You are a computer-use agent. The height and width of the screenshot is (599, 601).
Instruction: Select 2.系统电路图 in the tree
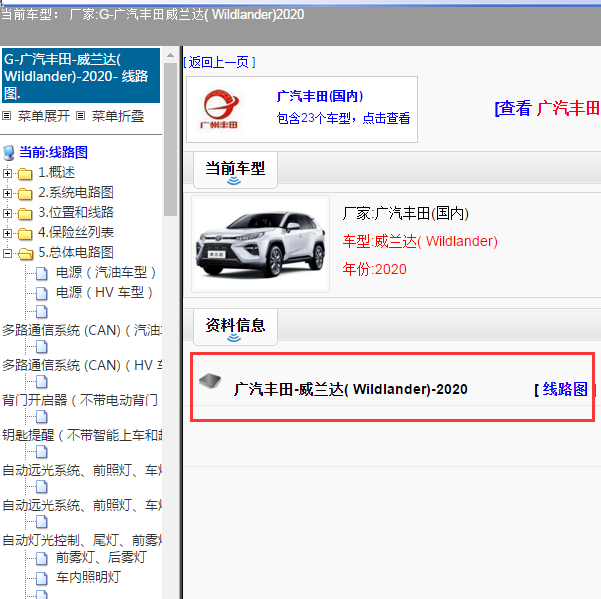click(76, 192)
